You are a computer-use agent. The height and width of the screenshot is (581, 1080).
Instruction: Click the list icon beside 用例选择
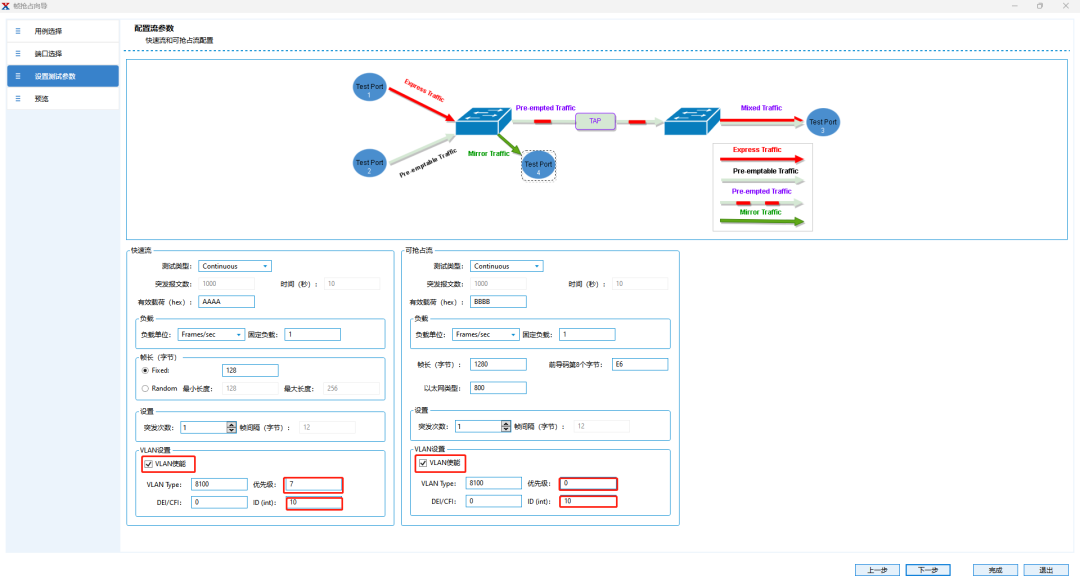click(18, 31)
